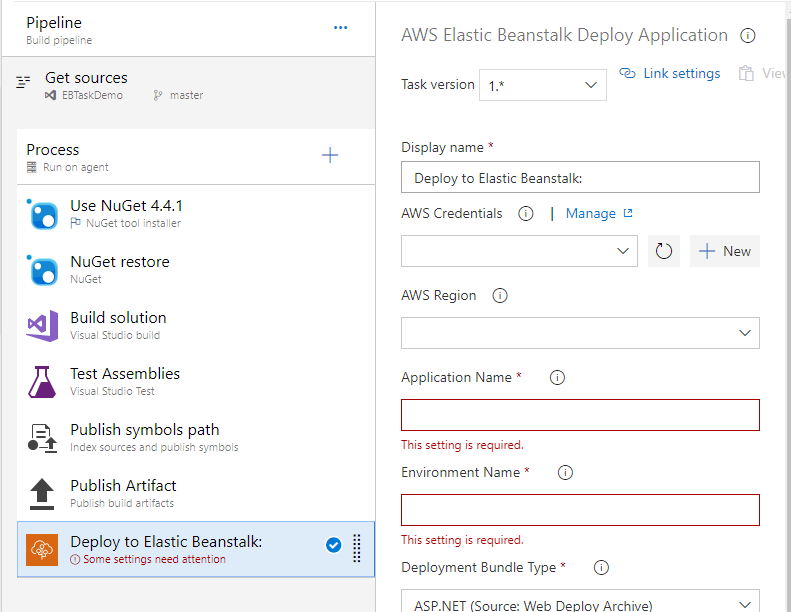Select the Publish symbols path task
The height and width of the screenshot is (612, 791).
tap(196, 438)
